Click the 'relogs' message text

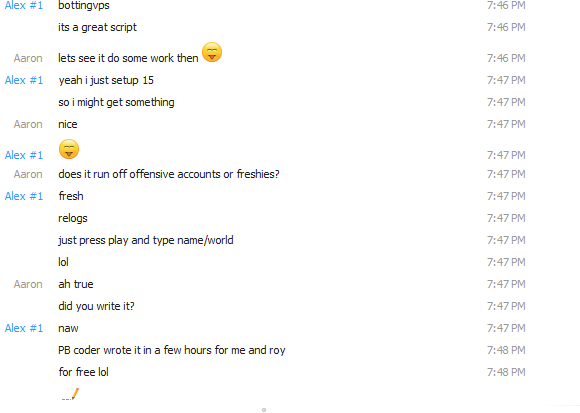tap(73, 218)
